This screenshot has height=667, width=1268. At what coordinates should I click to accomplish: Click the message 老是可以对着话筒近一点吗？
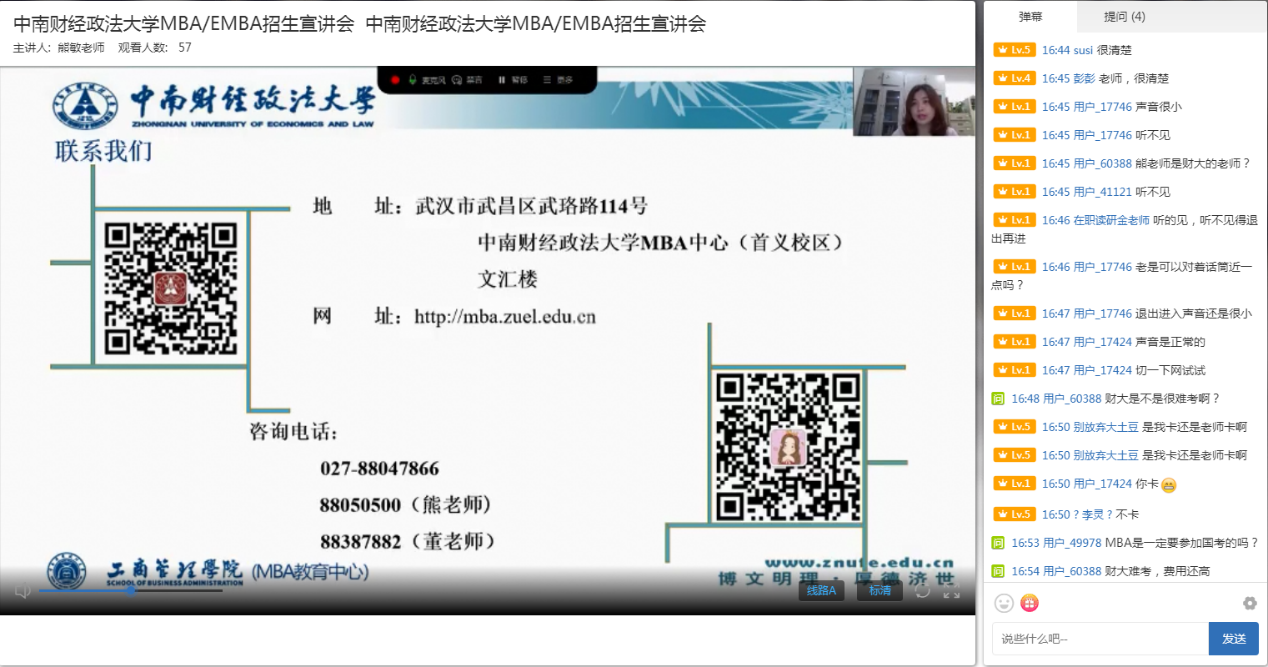tap(1124, 276)
